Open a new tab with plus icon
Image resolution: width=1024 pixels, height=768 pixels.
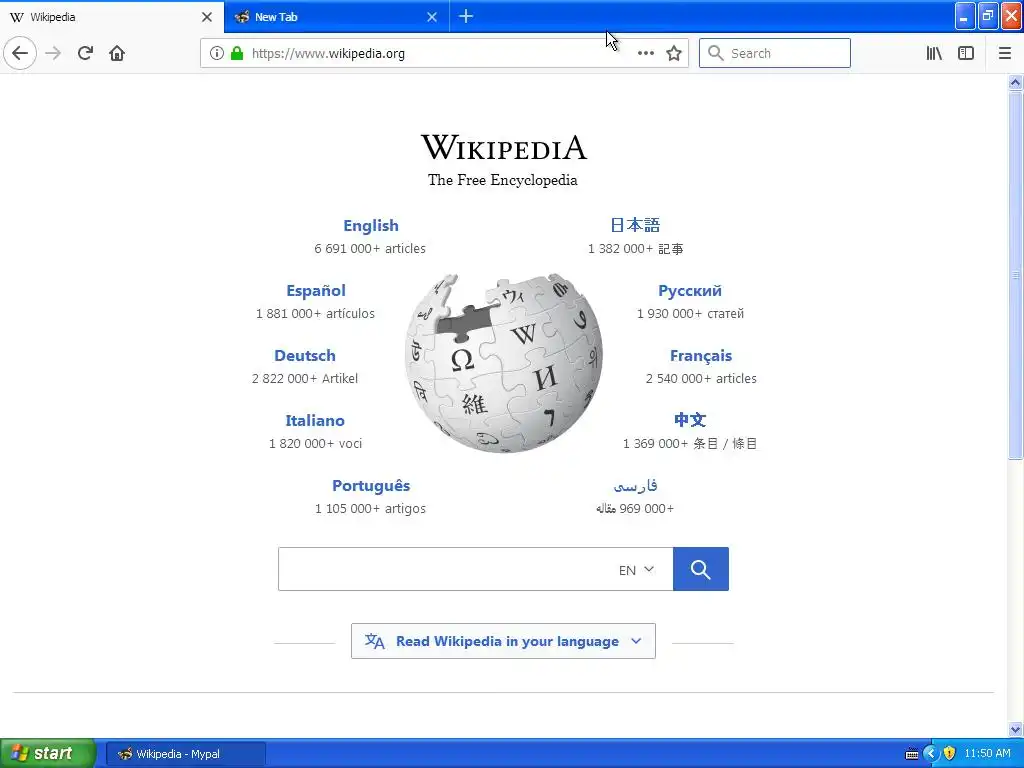[466, 16]
